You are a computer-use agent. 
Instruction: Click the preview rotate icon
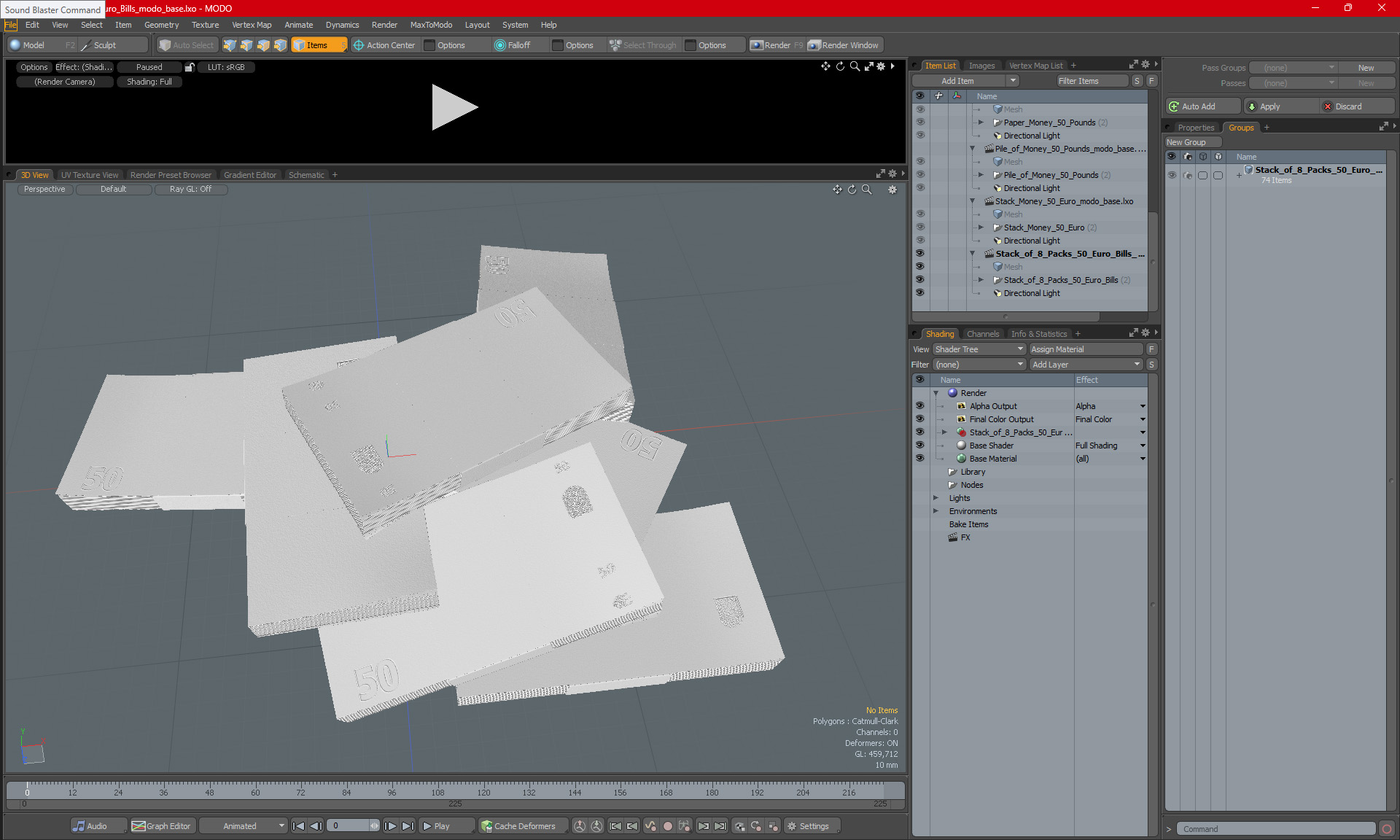(x=840, y=66)
